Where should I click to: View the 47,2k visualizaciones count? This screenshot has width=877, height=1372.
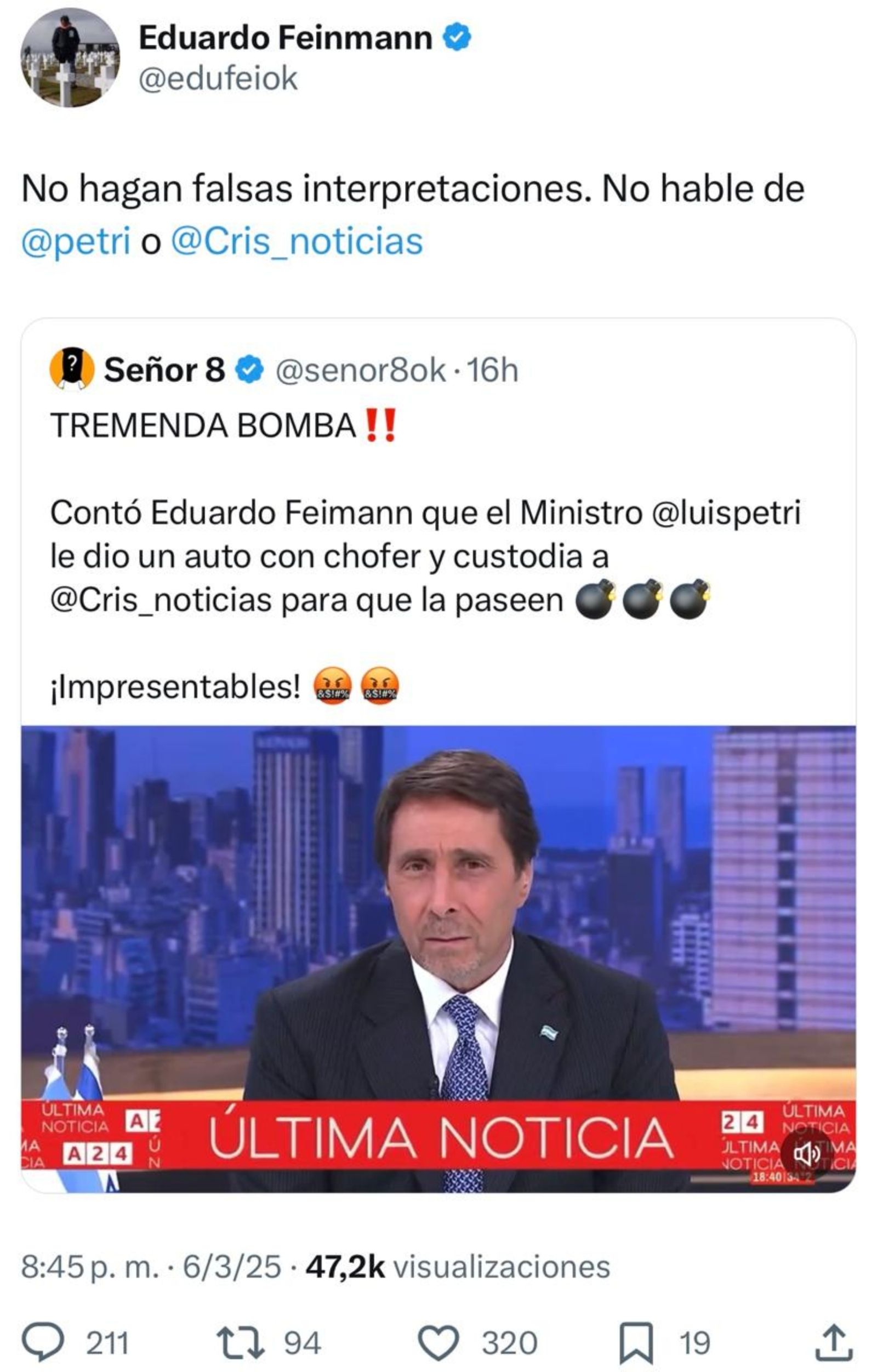(x=458, y=1267)
